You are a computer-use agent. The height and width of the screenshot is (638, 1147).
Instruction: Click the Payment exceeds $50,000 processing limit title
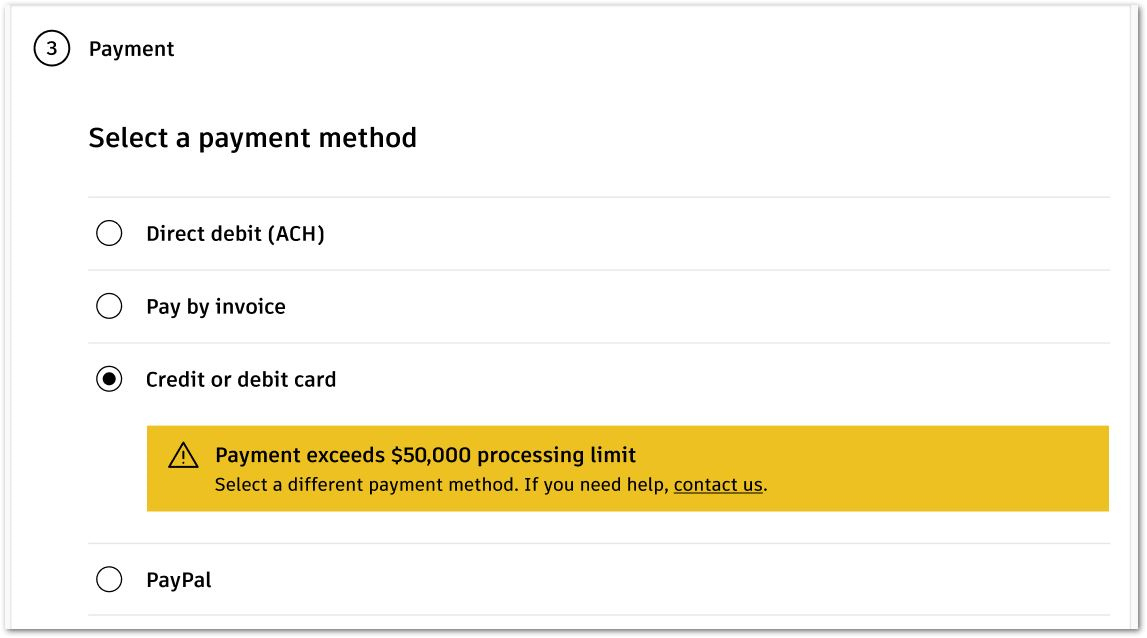tap(425, 454)
